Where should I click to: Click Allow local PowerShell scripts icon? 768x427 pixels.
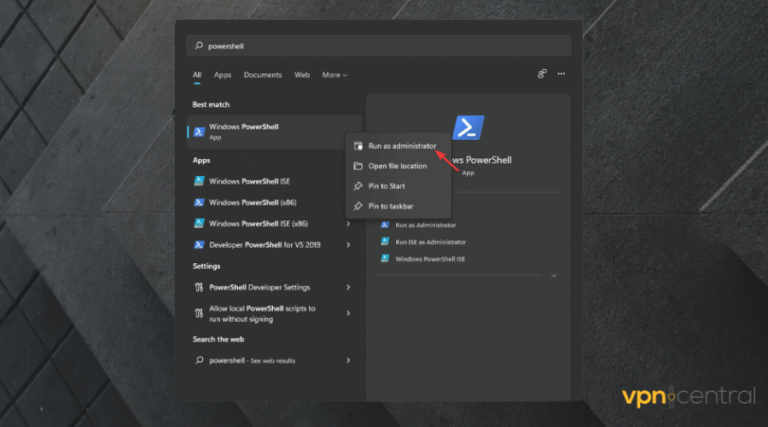(199, 313)
